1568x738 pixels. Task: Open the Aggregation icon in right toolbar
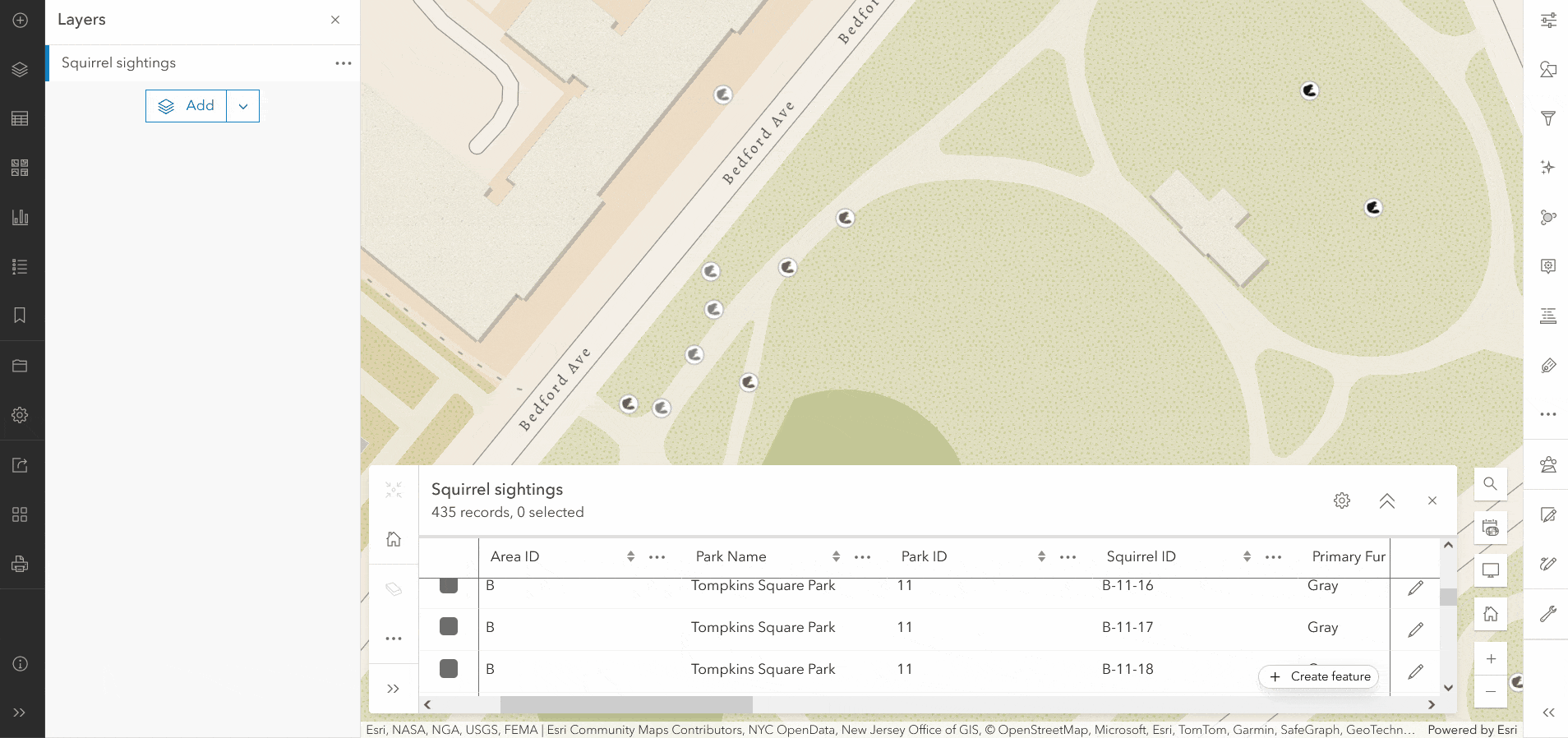(x=1548, y=217)
